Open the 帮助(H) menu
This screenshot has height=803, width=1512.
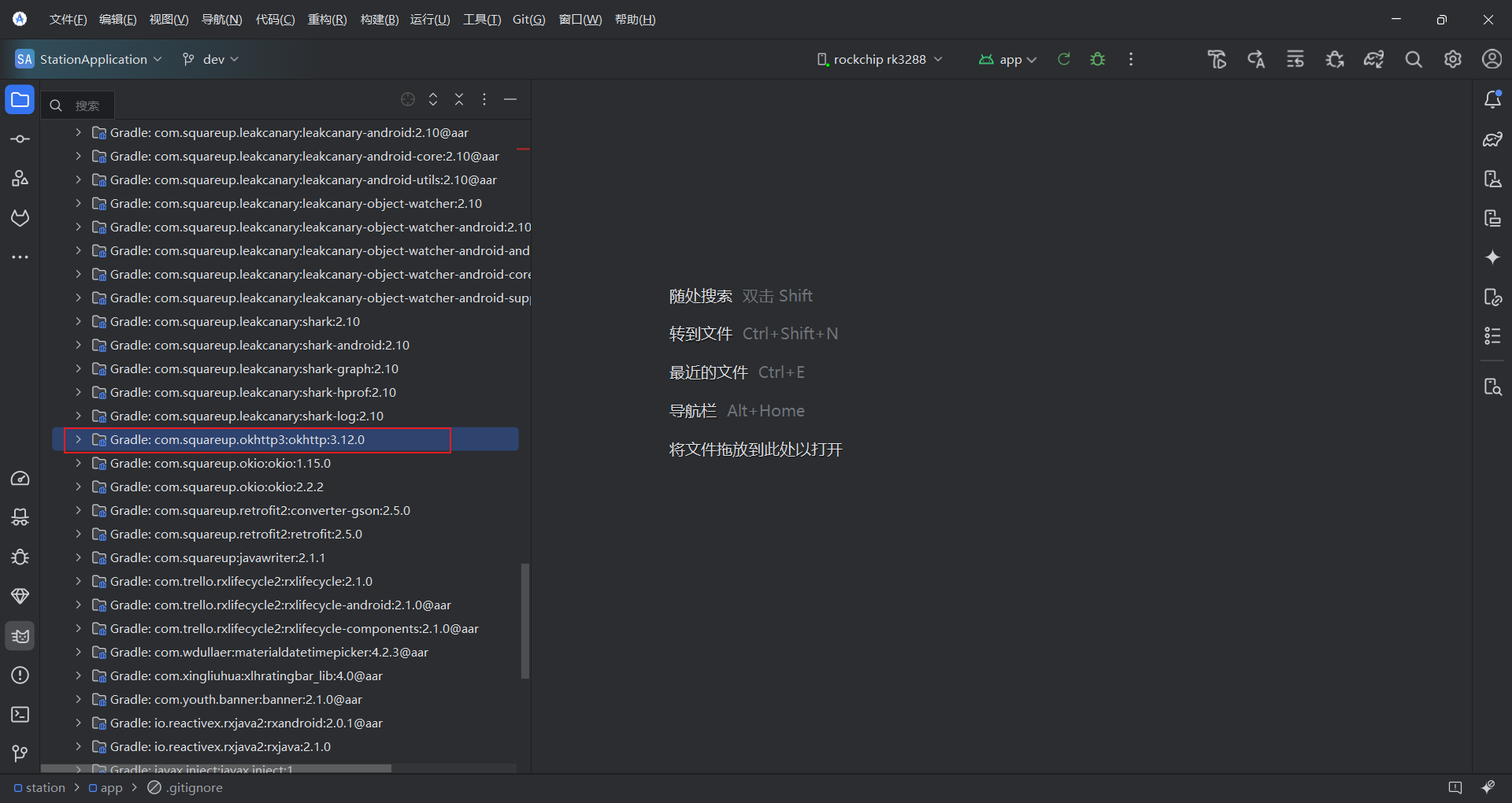(635, 20)
